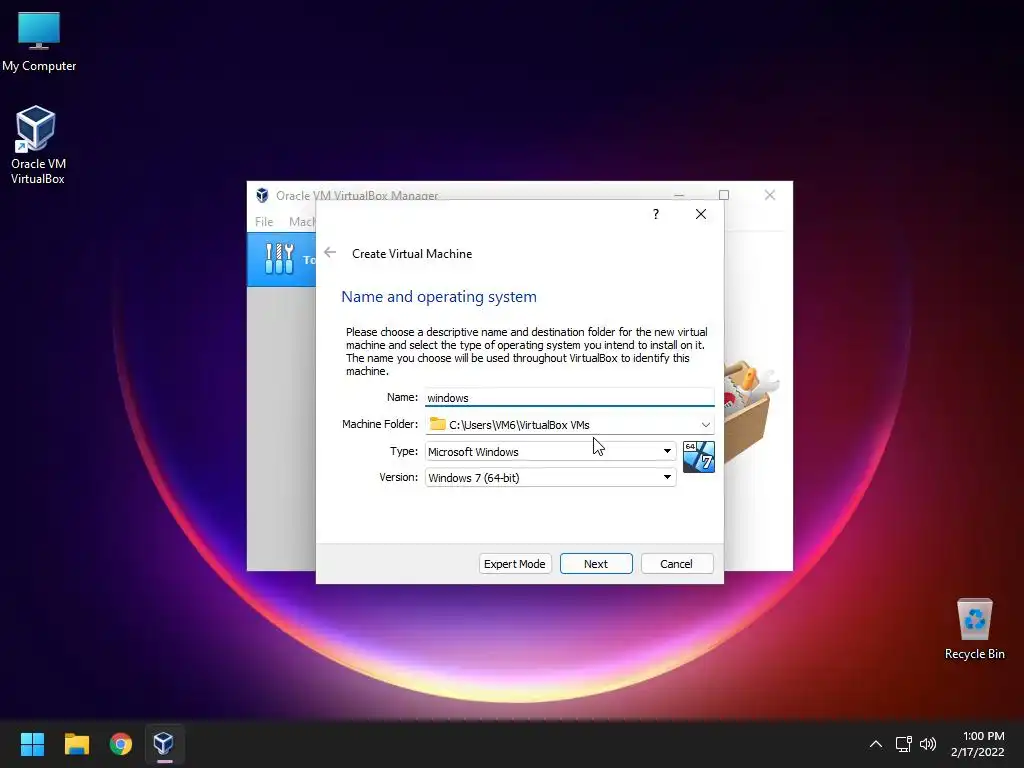
Task: Click the help question mark button
Action: (x=656, y=214)
